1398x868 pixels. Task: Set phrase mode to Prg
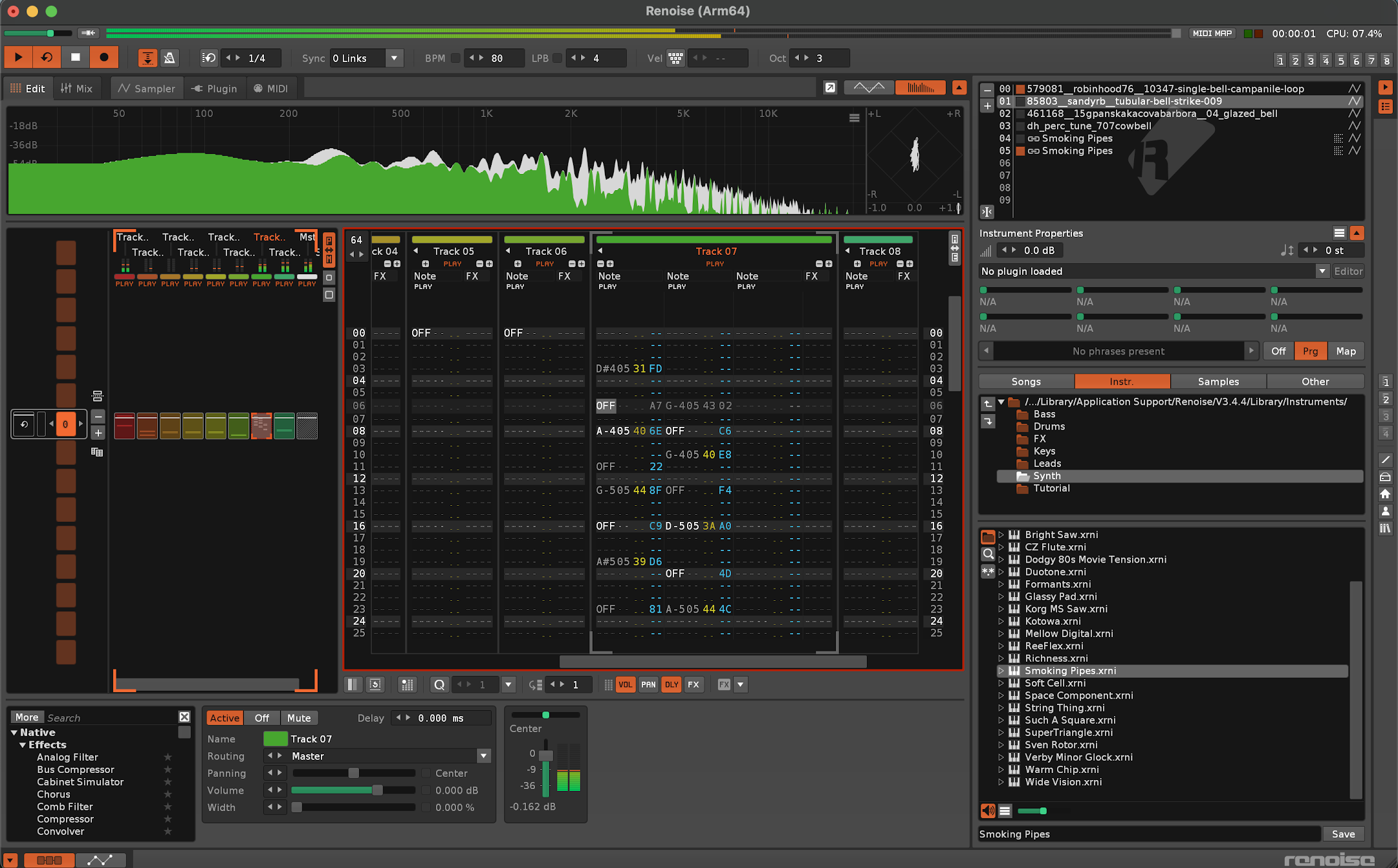(1310, 351)
